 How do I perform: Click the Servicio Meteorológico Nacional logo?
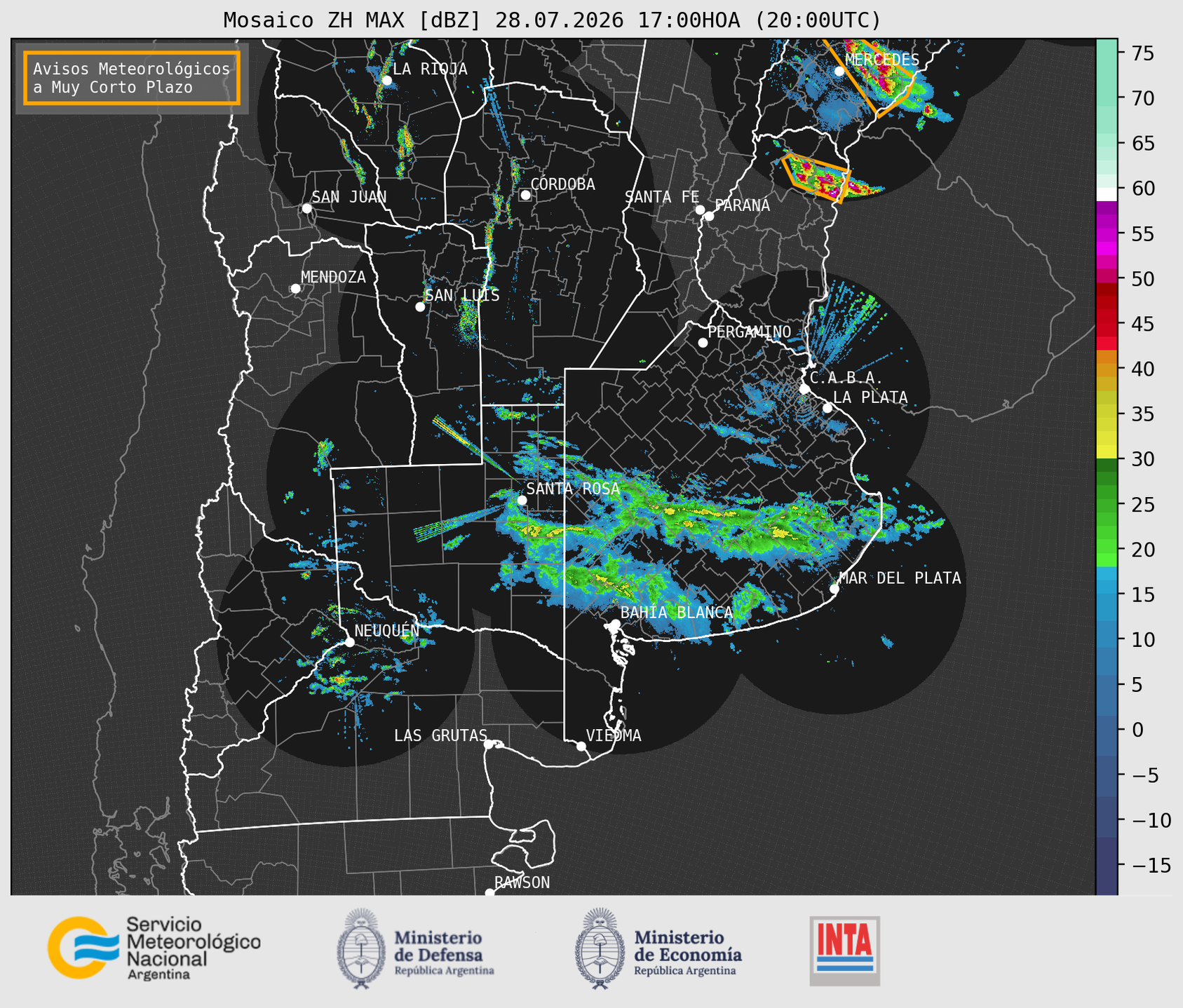[x=154, y=948]
